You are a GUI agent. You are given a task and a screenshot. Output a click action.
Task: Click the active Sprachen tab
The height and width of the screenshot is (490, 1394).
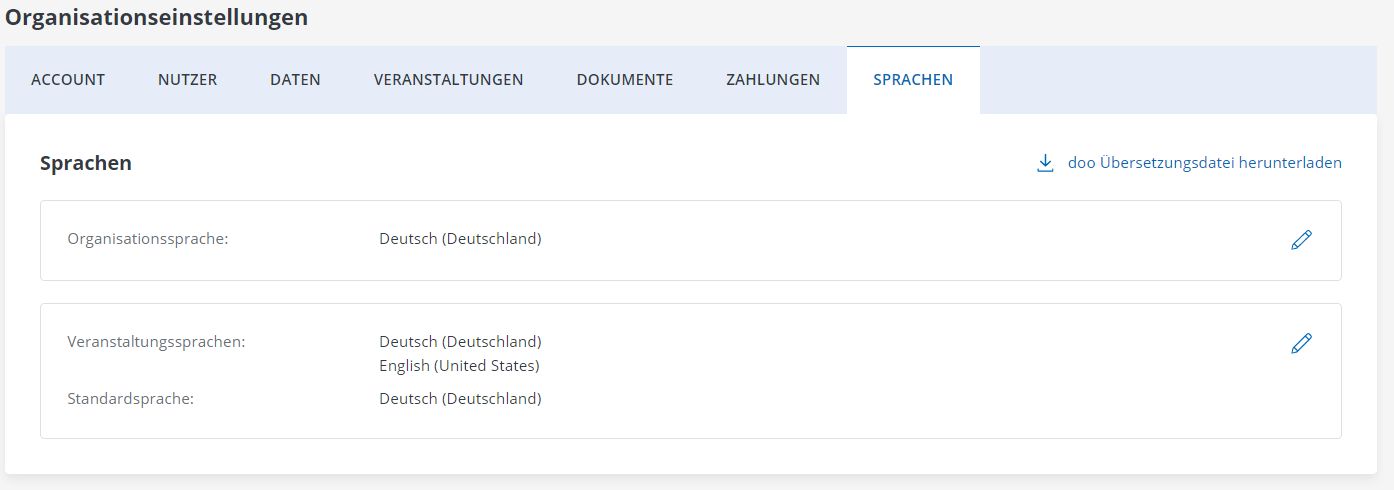(913, 80)
